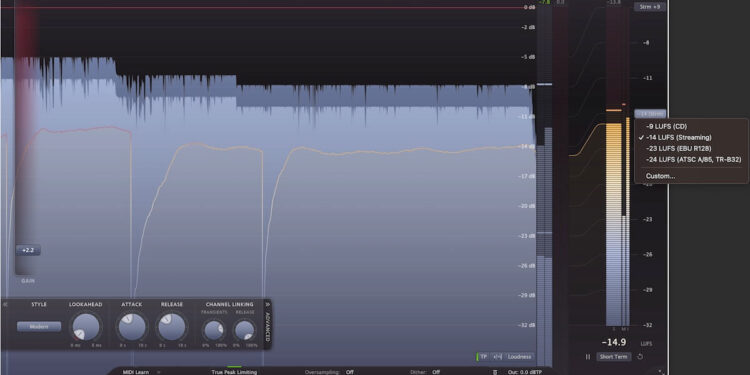
Task: Open the MIDI Learn dropdown arrow
Action: [159, 372]
